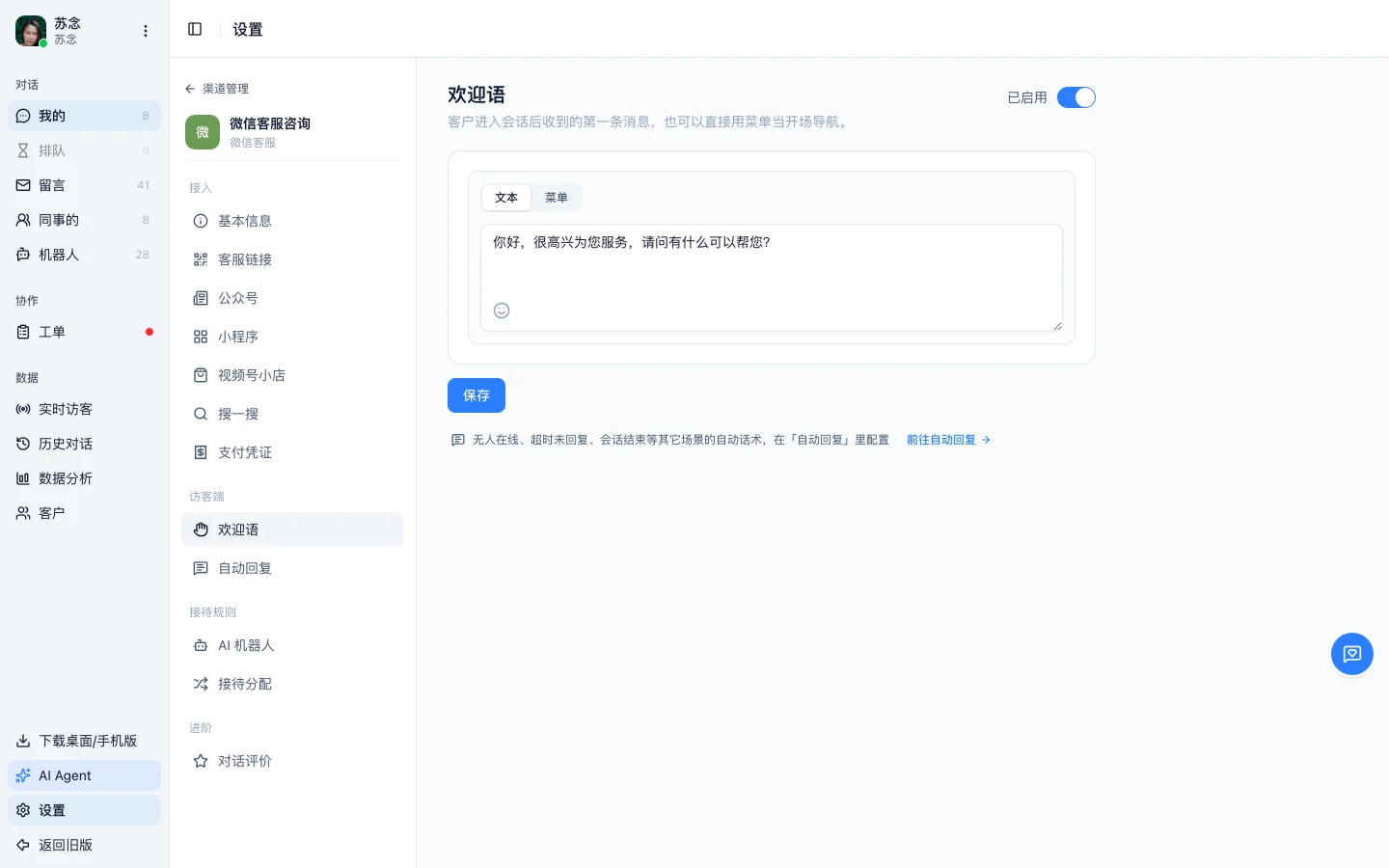Open 我的 conversations
The image size is (1389, 868).
coord(84,116)
